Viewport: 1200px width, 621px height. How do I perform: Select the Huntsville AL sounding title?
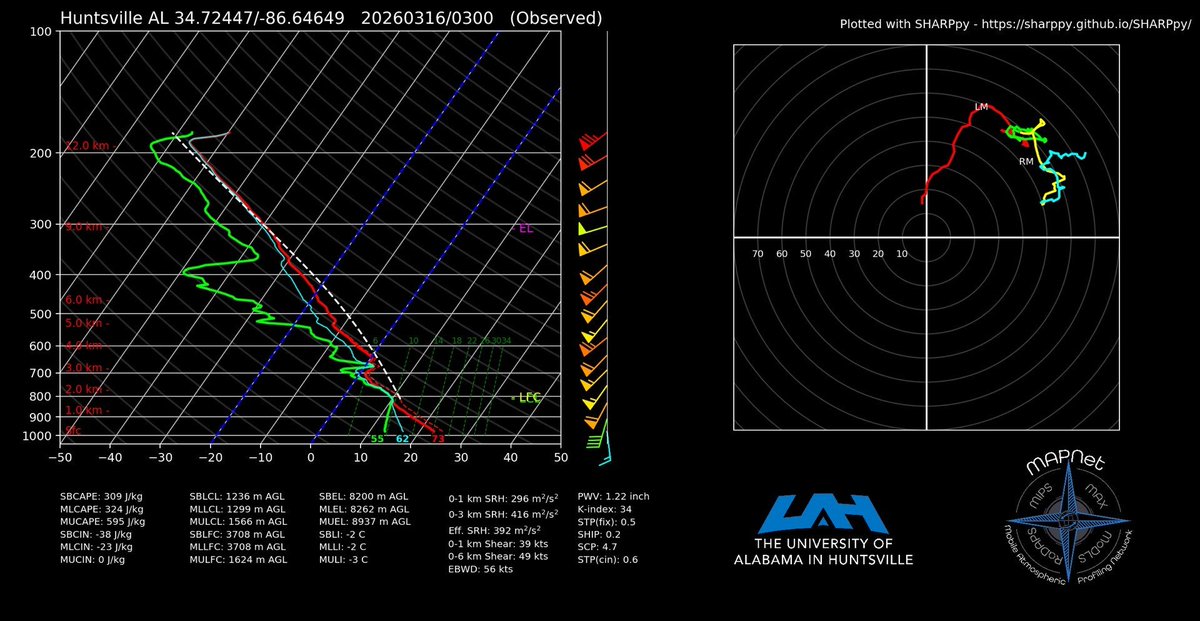[x=331, y=18]
